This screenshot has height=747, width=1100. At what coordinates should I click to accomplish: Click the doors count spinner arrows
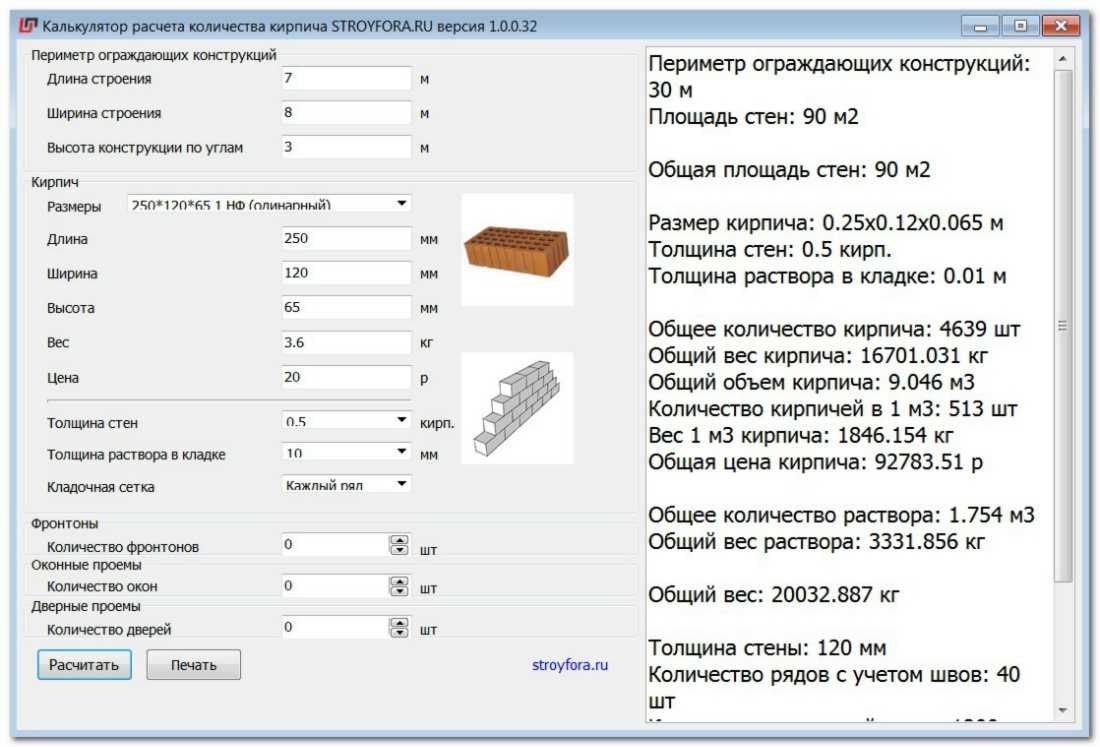[399, 628]
